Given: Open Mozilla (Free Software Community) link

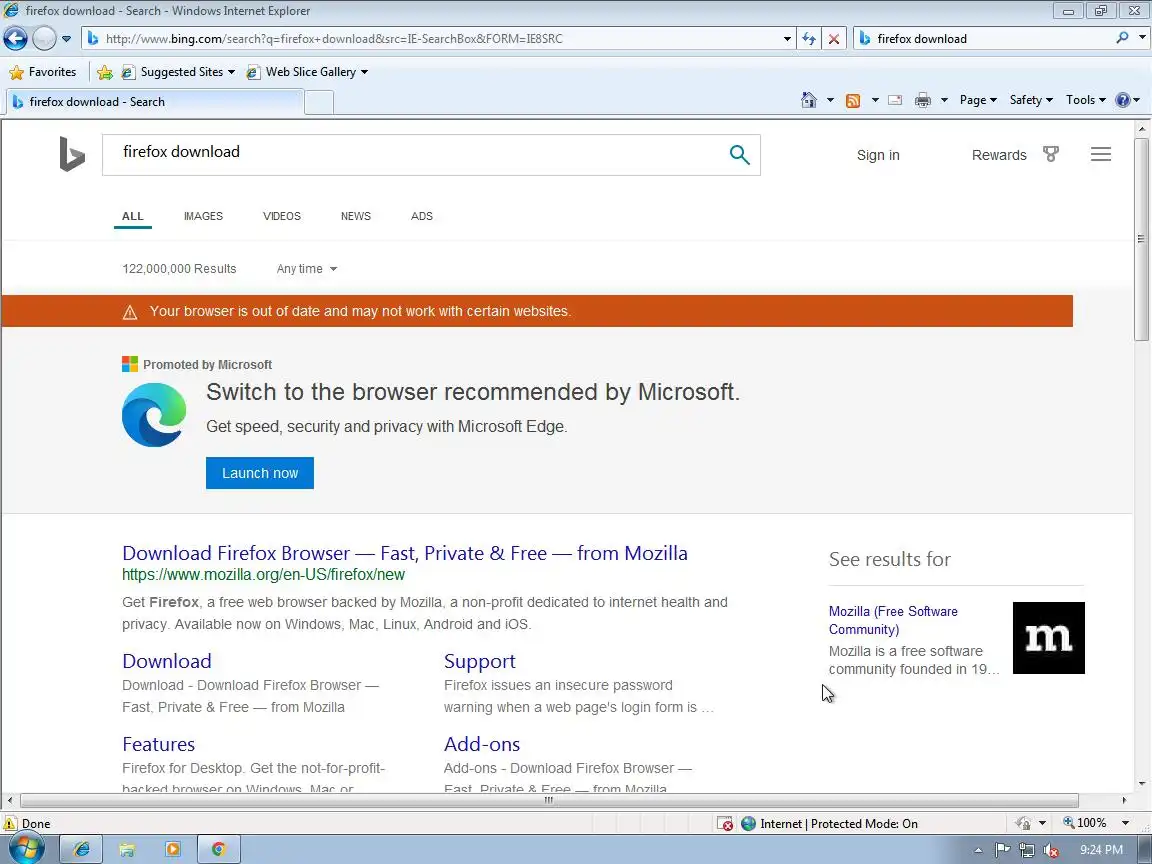Looking at the screenshot, I should (x=893, y=620).
